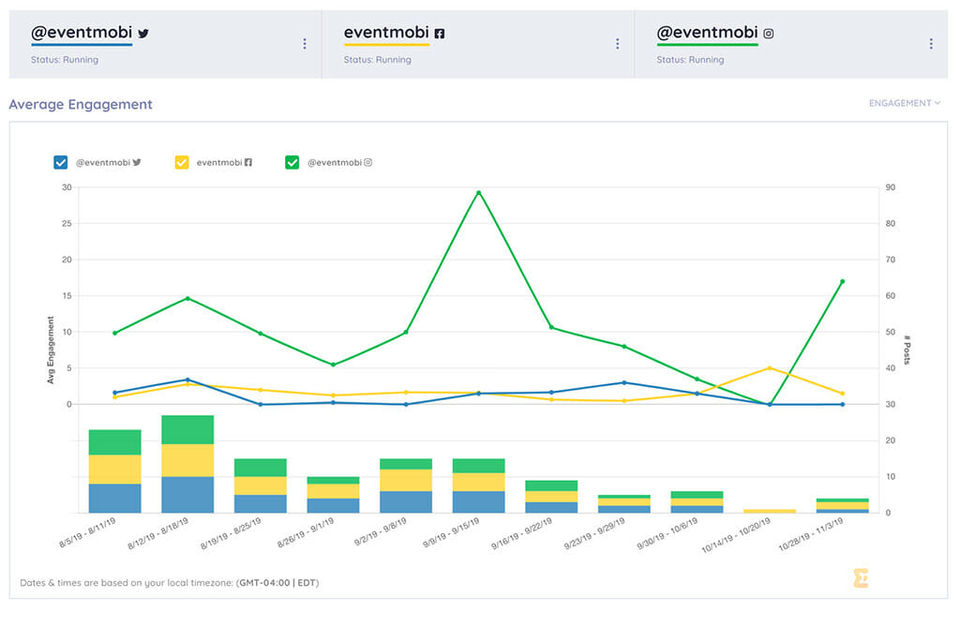Click the orange logo icon at chart bottom right

[860, 578]
